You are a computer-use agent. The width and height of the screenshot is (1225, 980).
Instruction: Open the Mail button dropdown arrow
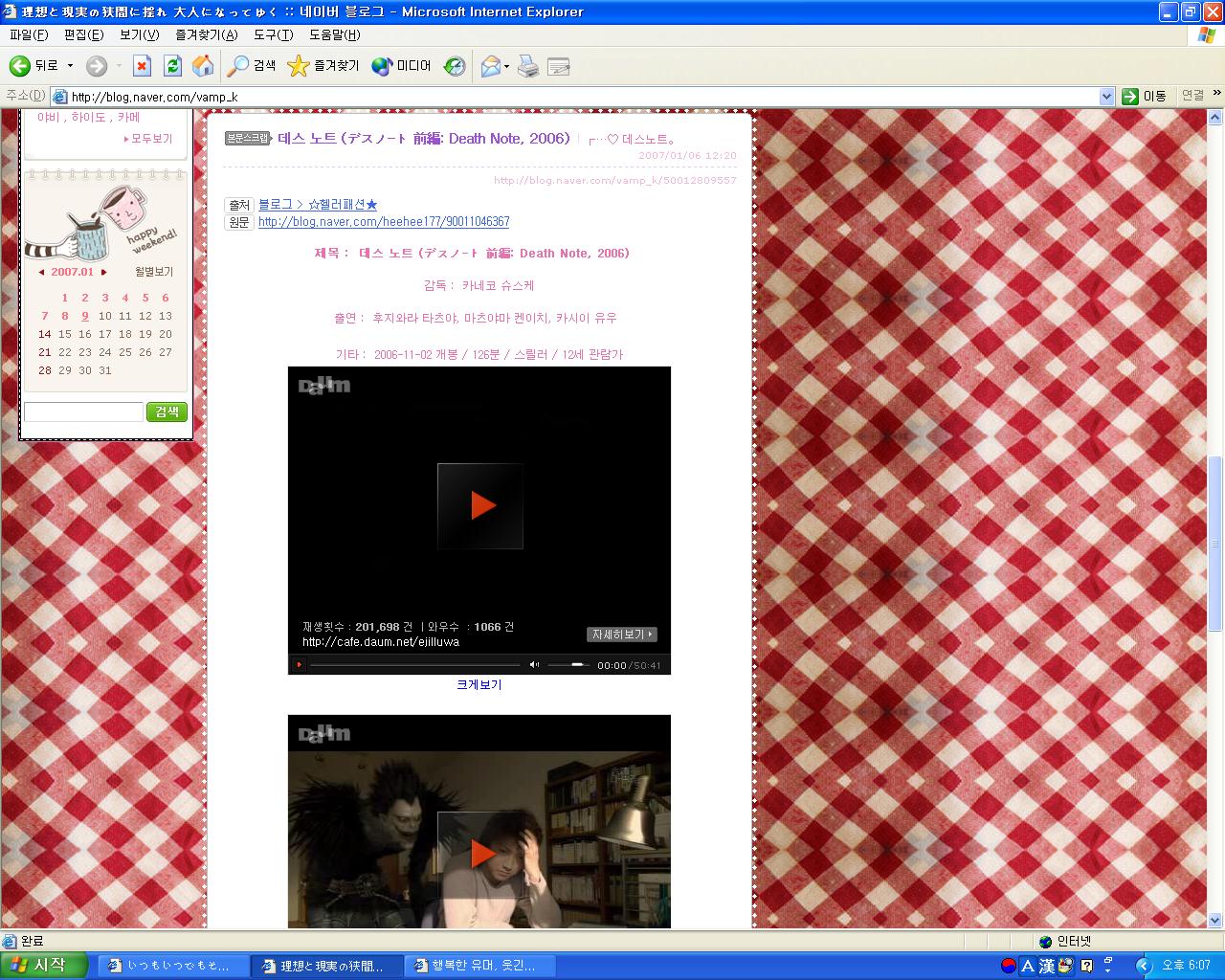click(507, 66)
